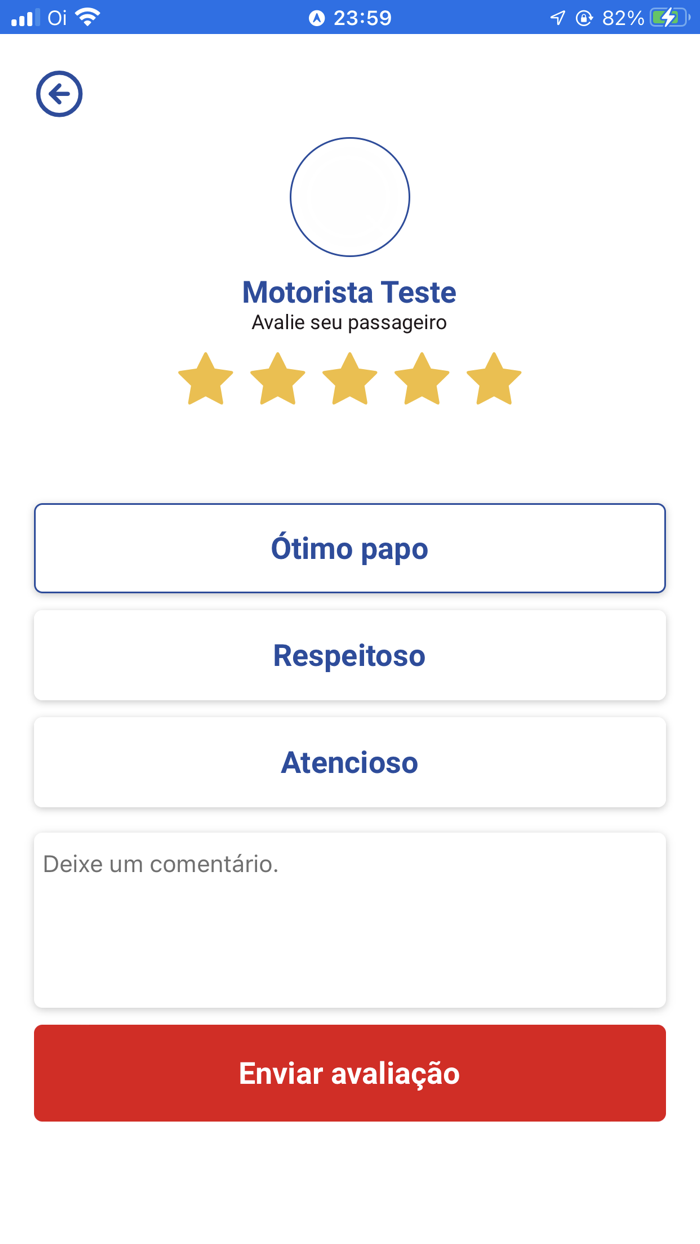Screen dimensions: 700x1244
Task: Tap the 'Enviar avaliação' button
Action: (x=349, y=1073)
